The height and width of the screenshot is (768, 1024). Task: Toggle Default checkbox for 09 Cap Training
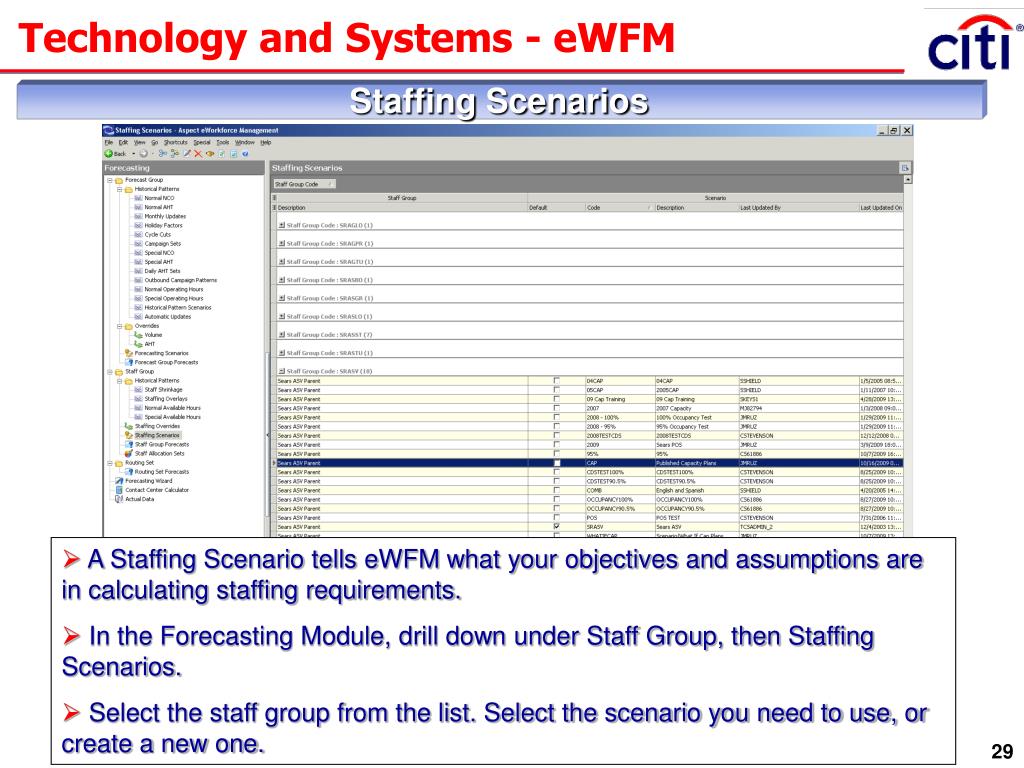click(x=556, y=399)
